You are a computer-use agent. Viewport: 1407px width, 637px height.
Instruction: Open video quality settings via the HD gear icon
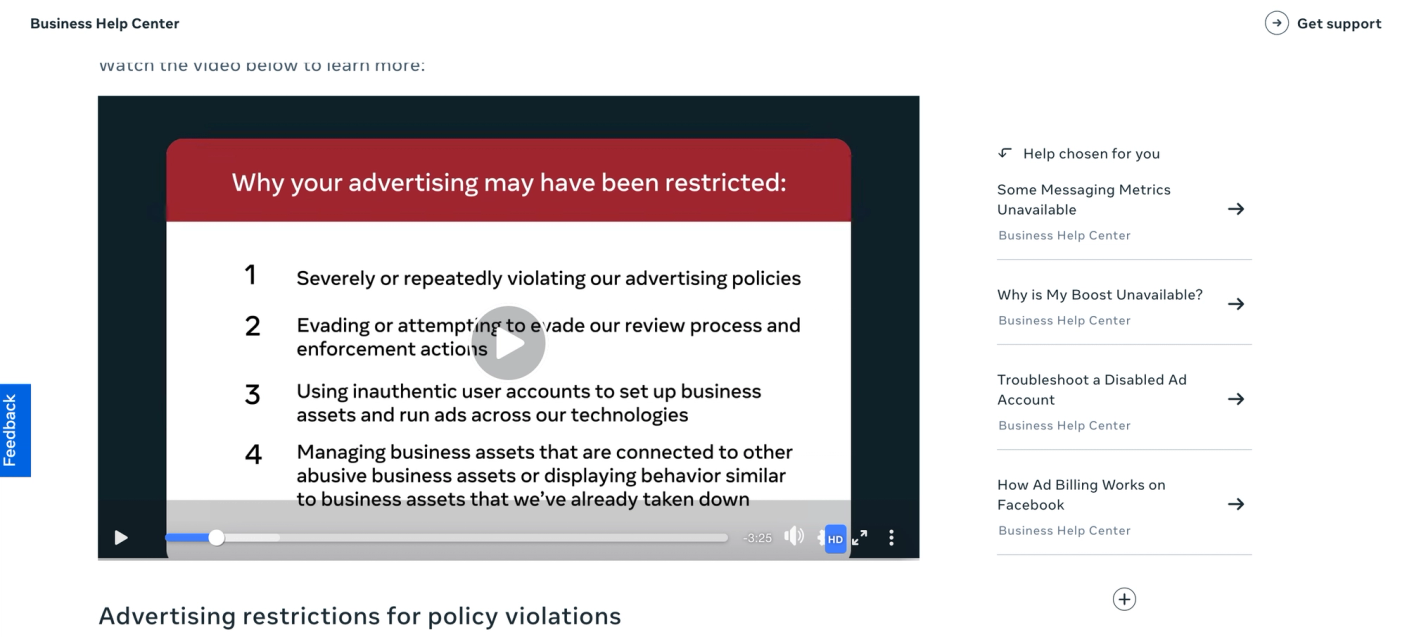tap(832, 539)
